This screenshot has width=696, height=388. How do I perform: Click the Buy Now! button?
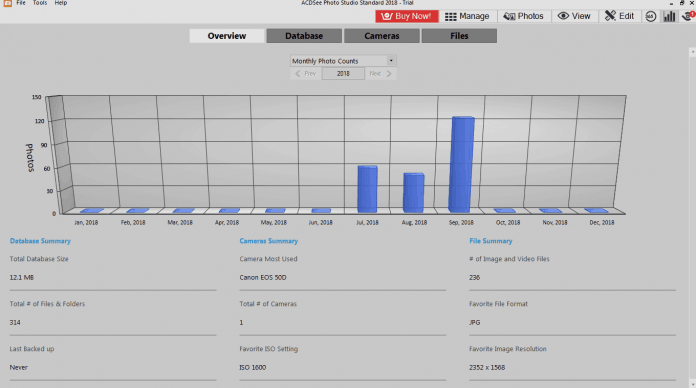click(x=407, y=16)
